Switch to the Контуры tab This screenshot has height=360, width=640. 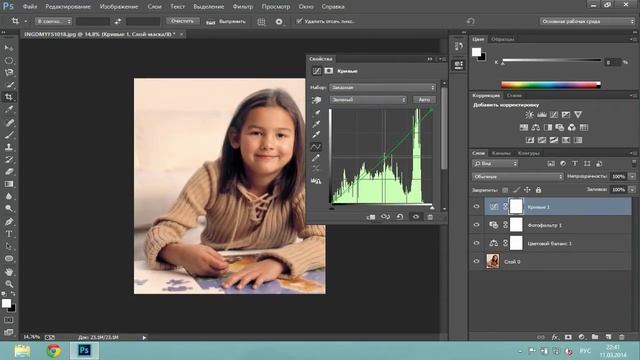pos(528,153)
